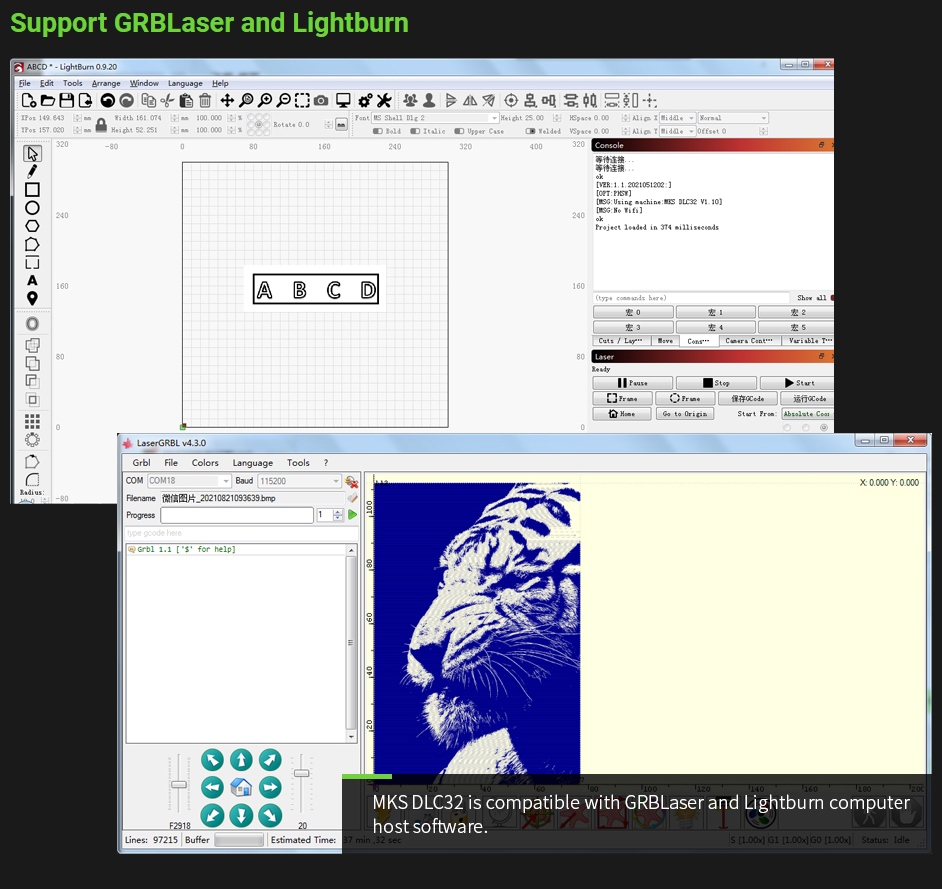The image size is (942, 889).
Task: Delete selection with the trash can icon
Action: click(205, 100)
